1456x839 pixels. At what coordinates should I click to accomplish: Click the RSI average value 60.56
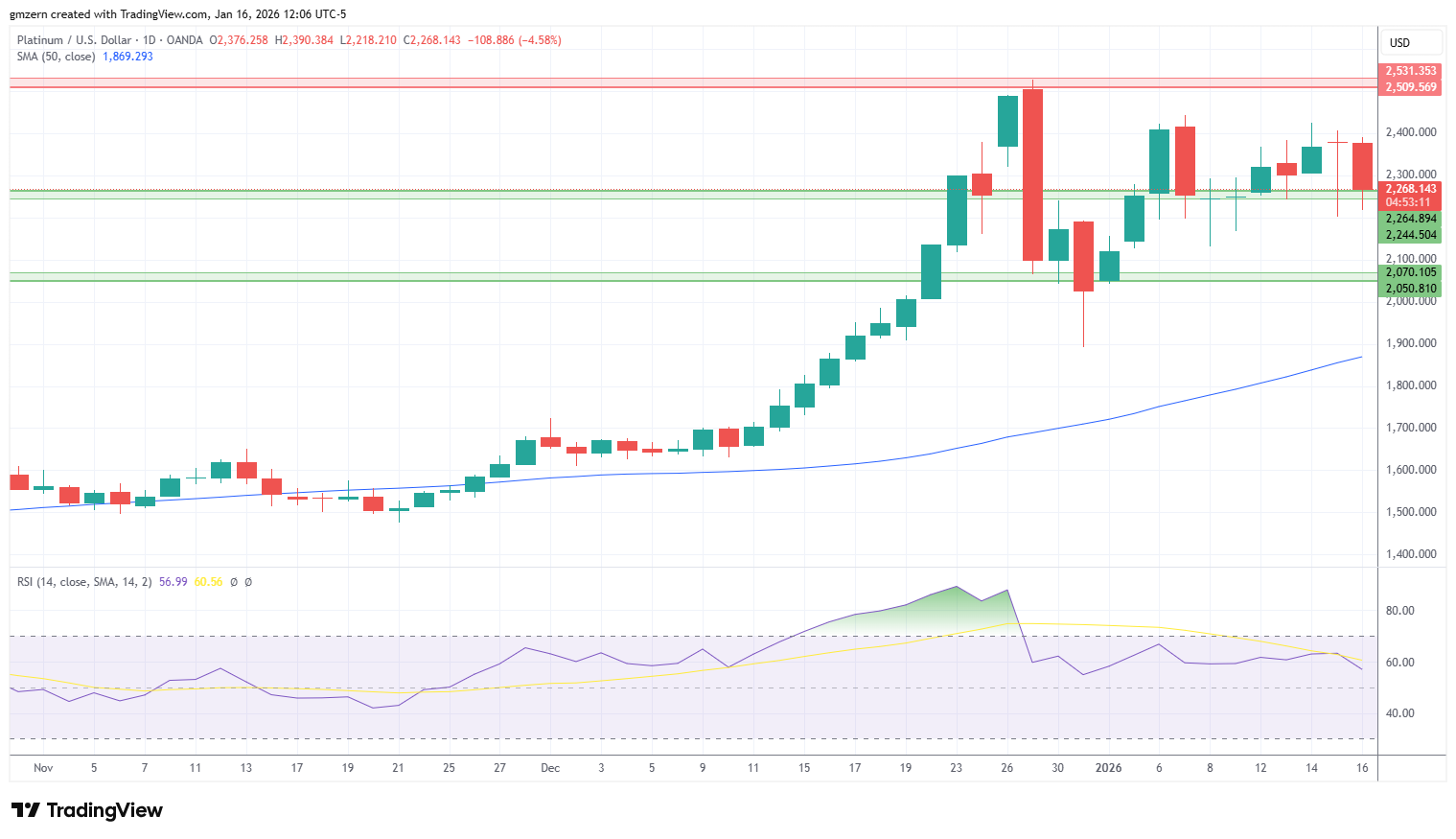208,582
